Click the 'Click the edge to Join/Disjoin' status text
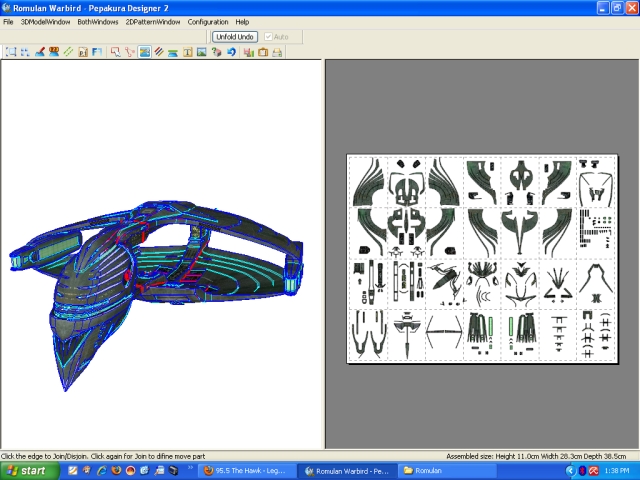The width and height of the screenshot is (640, 480). pyautogui.click(x=103, y=456)
